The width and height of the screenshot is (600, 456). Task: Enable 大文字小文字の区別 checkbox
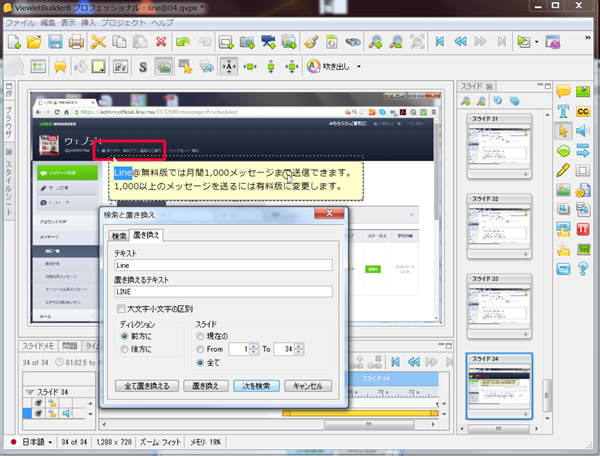(x=119, y=309)
